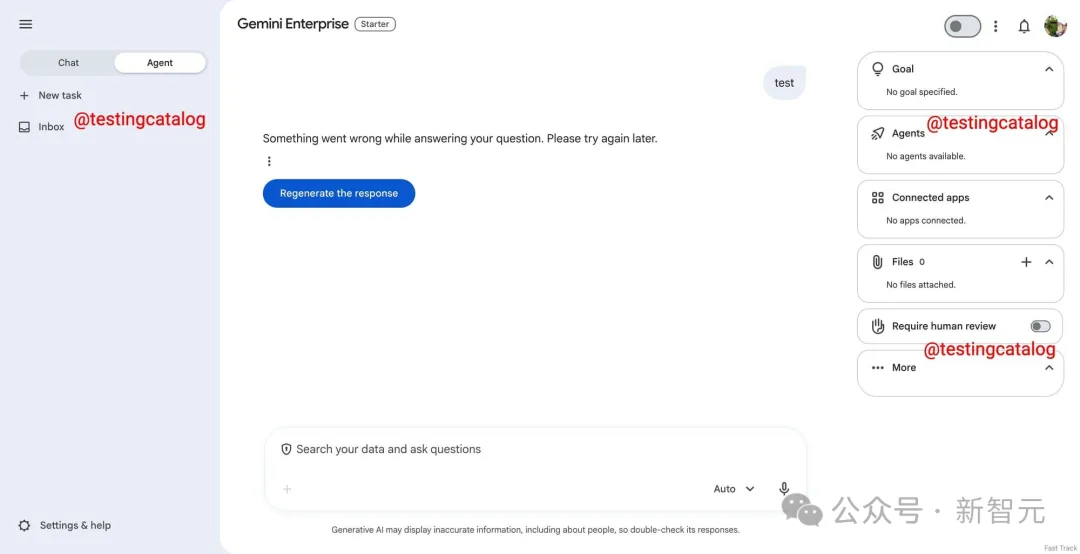This screenshot has width=1080, height=554.
Task: Toggle the switch in the top header
Action: [962, 27]
